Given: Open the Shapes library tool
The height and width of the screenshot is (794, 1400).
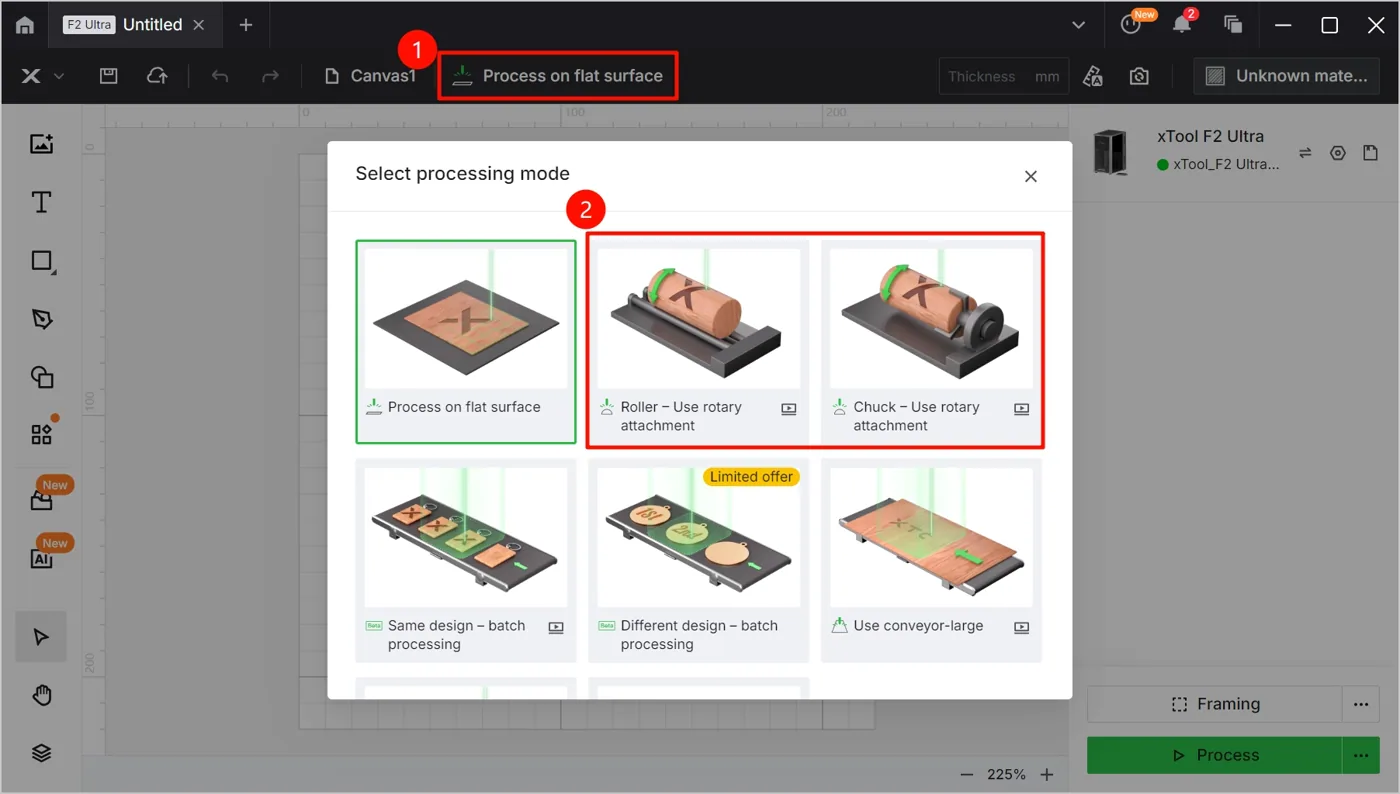Looking at the screenshot, I should (x=41, y=377).
